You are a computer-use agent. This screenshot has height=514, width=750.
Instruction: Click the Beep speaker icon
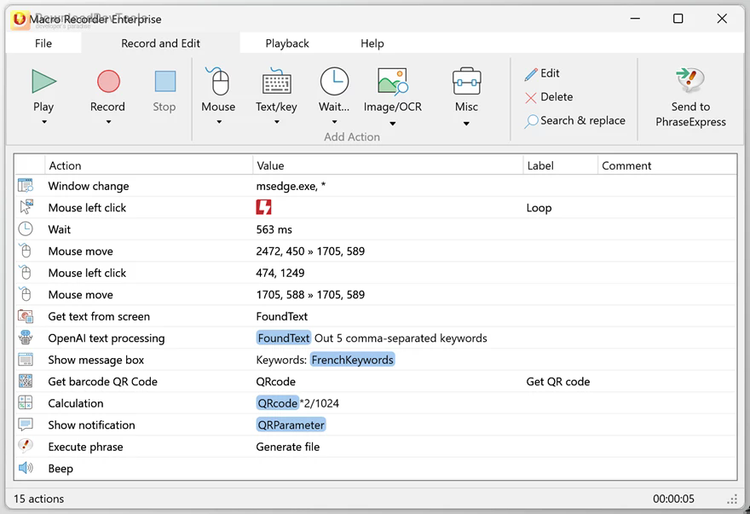tap(25, 468)
